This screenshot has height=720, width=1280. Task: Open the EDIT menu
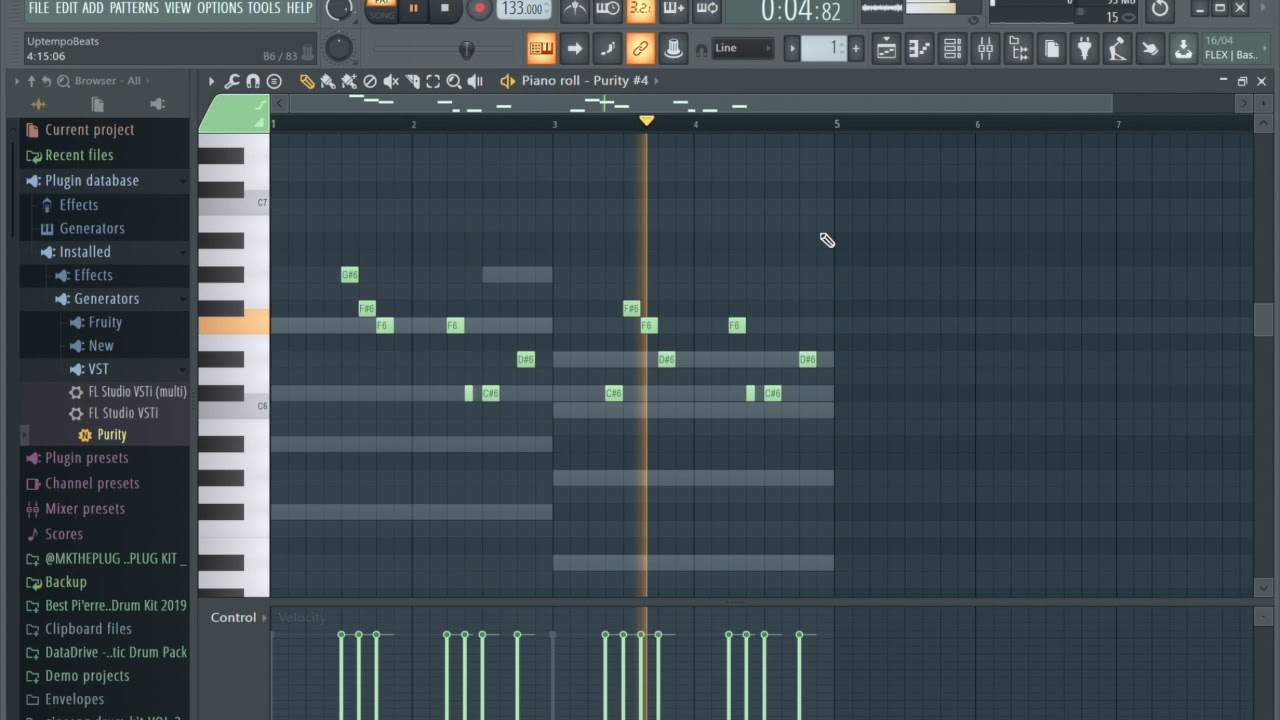66,8
